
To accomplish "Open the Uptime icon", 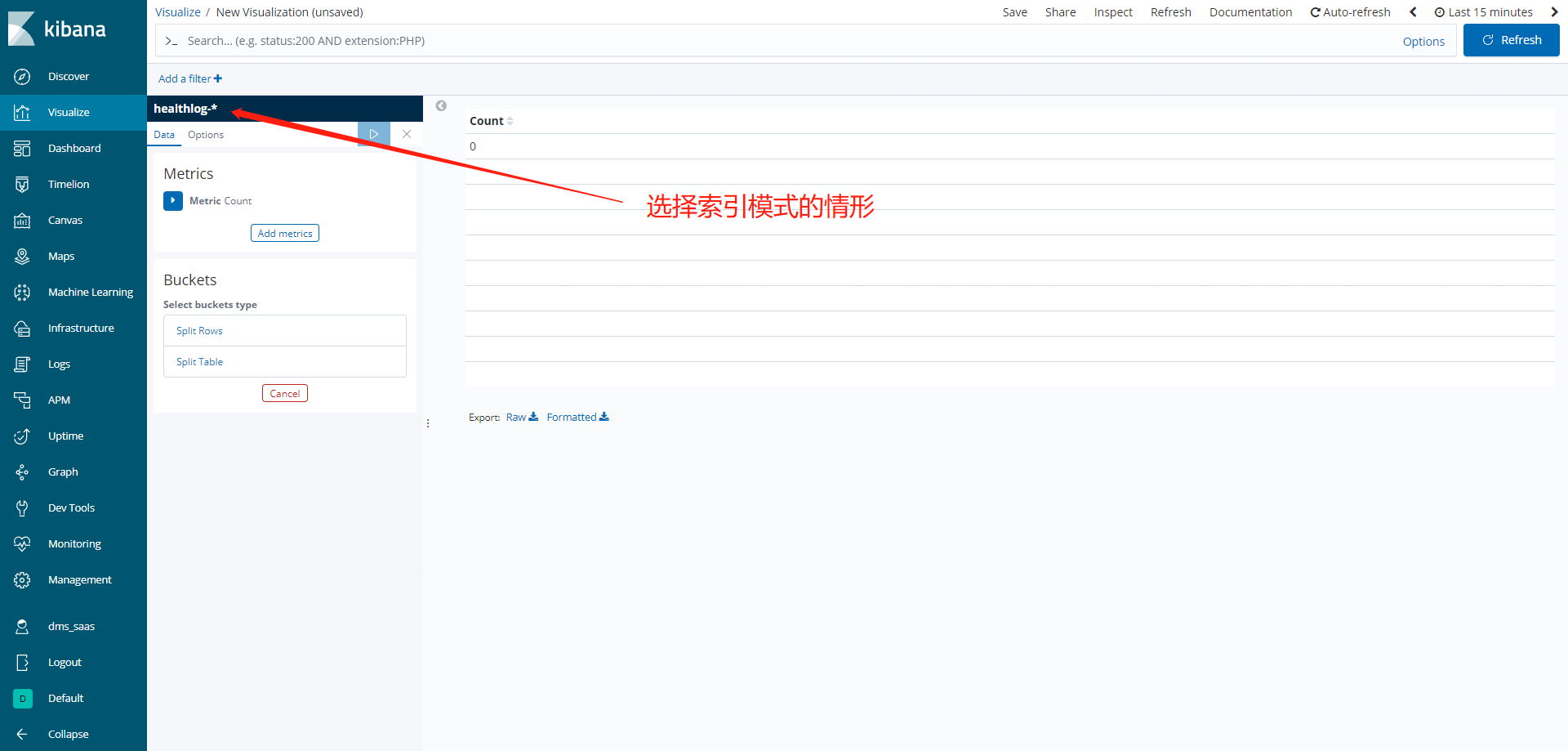I will click(x=22, y=436).
